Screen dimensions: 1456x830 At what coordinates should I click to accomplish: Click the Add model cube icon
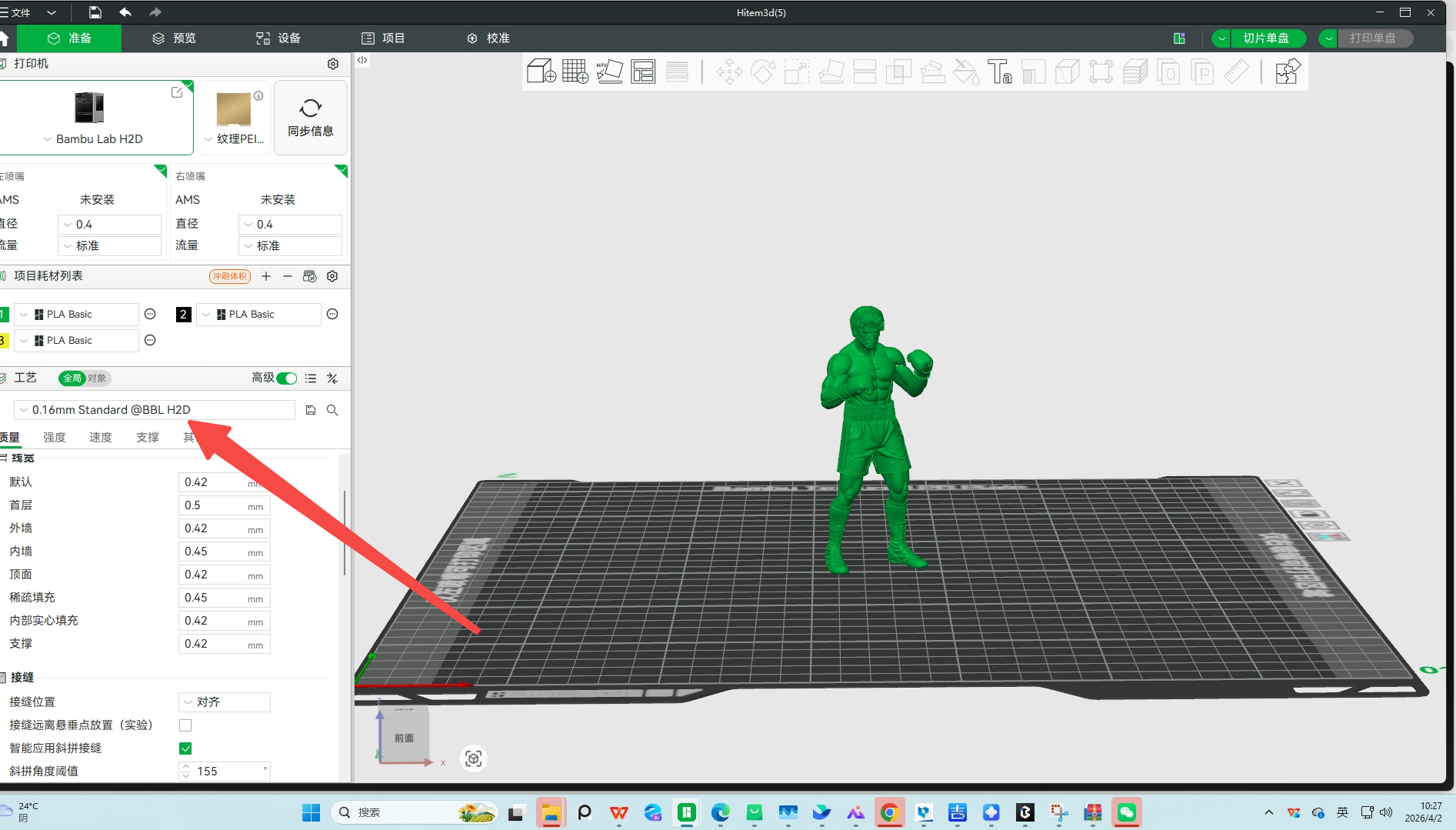(x=541, y=72)
